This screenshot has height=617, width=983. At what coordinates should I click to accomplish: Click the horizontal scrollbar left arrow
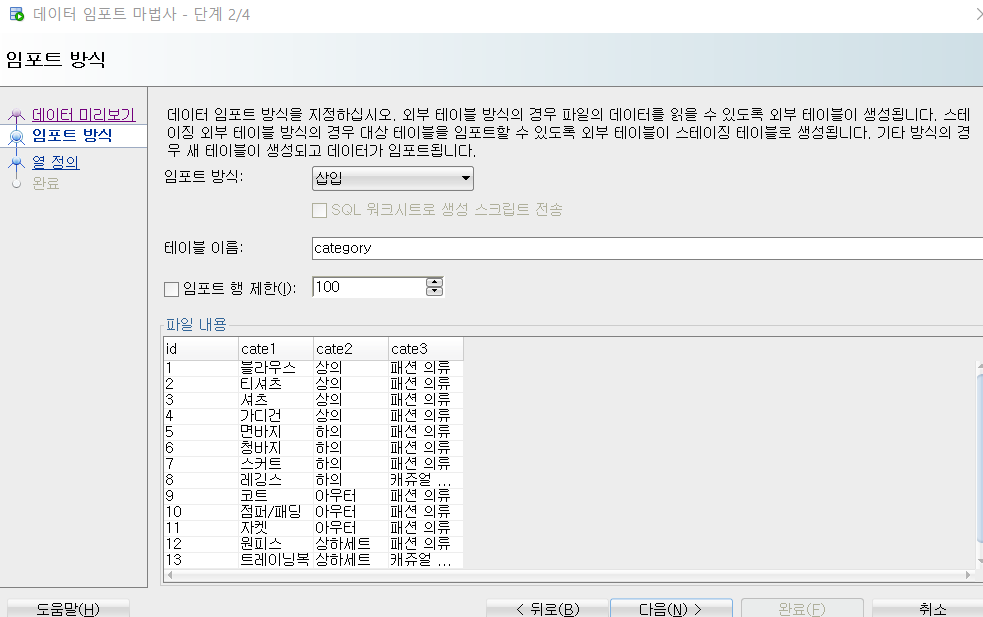click(x=170, y=574)
